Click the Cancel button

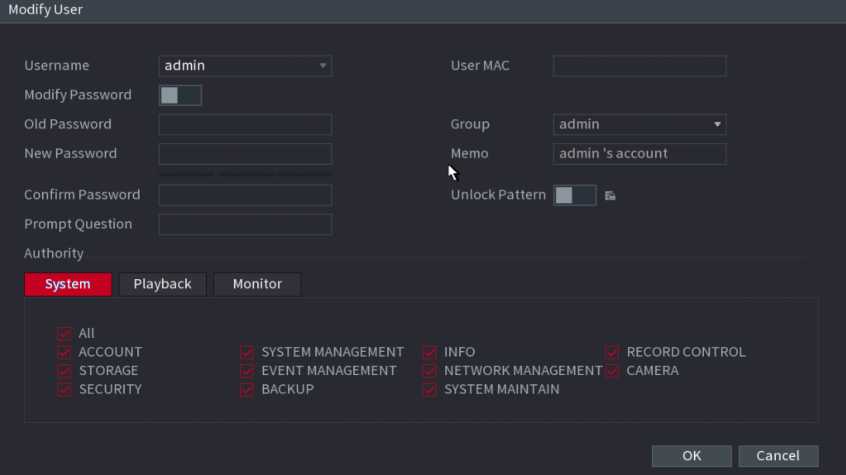click(x=777, y=456)
